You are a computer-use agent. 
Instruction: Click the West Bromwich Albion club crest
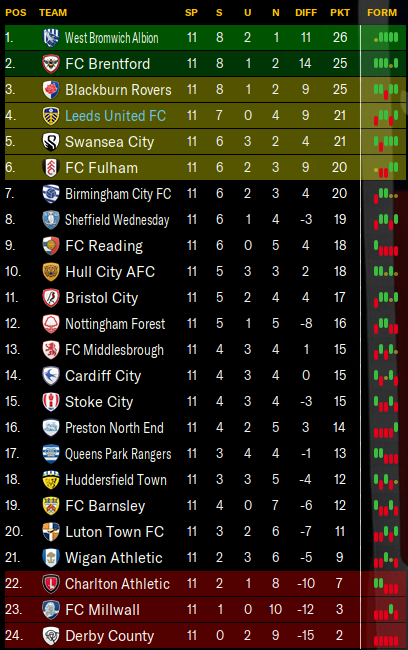(x=51, y=38)
